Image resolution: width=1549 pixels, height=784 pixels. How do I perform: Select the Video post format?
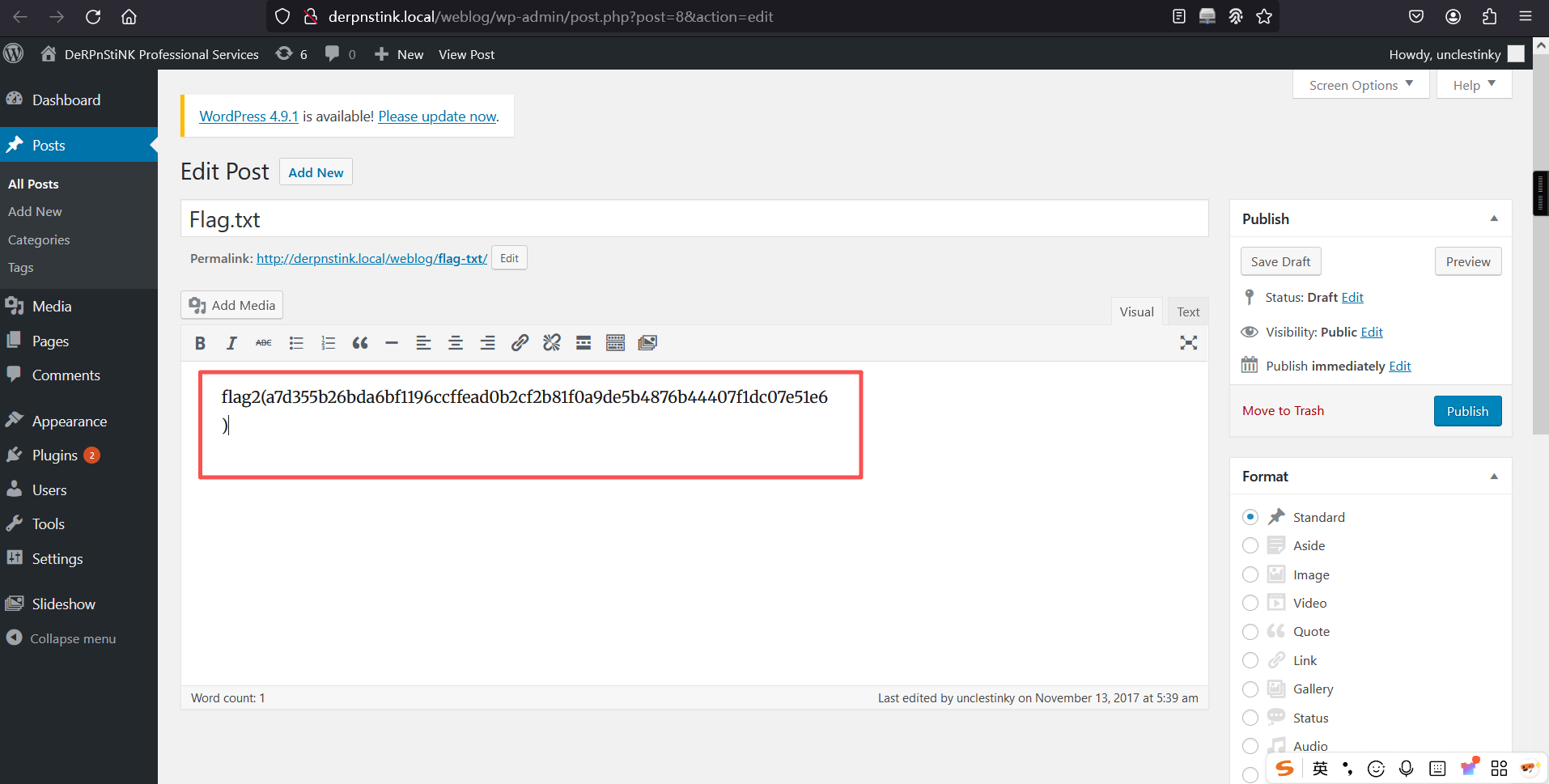1250,603
